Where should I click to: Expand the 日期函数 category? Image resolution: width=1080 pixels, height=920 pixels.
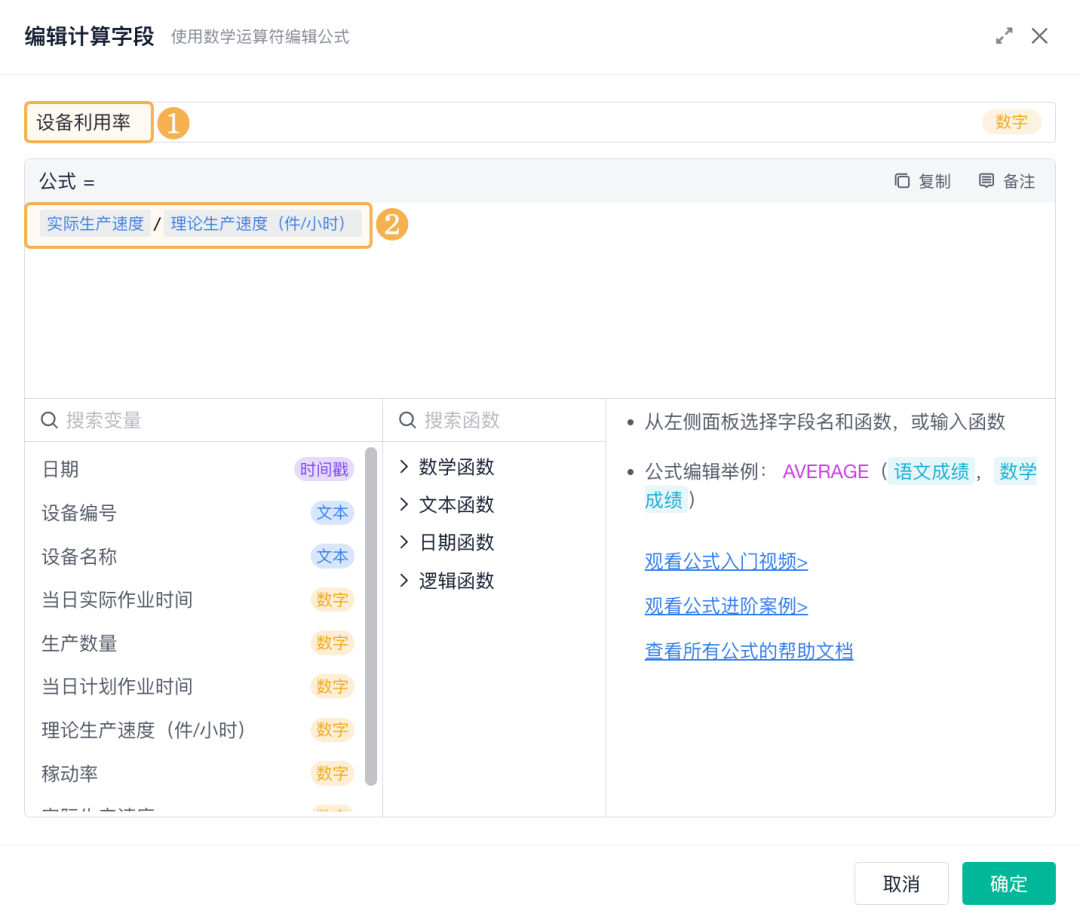(x=447, y=543)
